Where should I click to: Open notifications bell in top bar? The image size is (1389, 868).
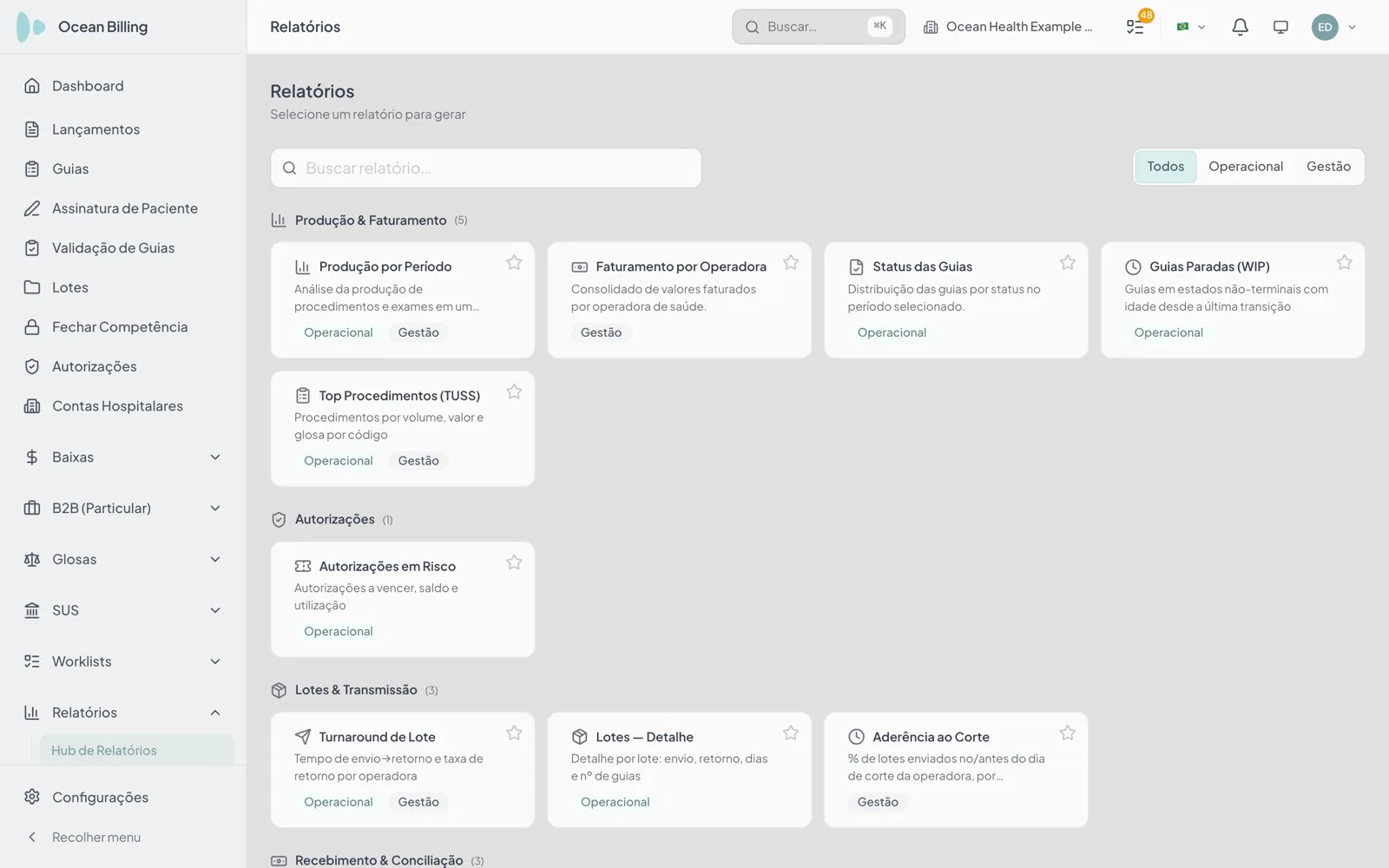1240,27
